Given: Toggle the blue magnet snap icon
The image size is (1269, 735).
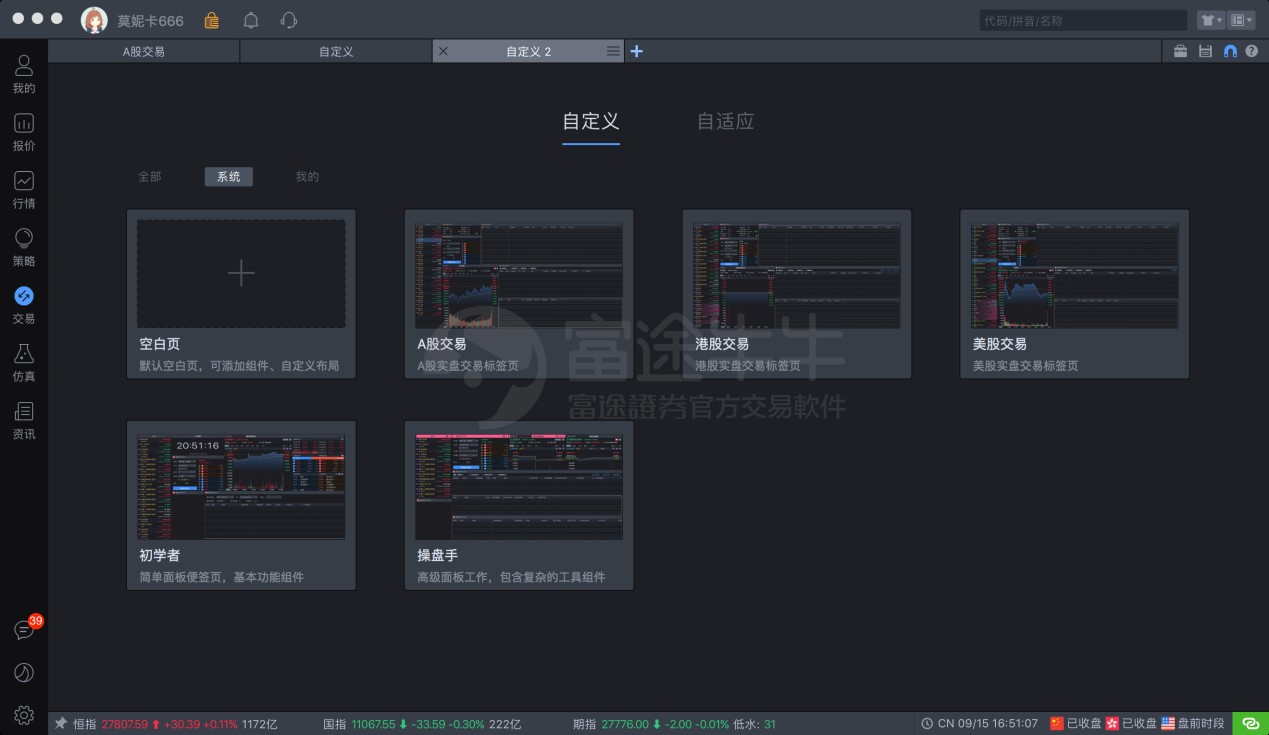Looking at the screenshot, I should click(1230, 51).
